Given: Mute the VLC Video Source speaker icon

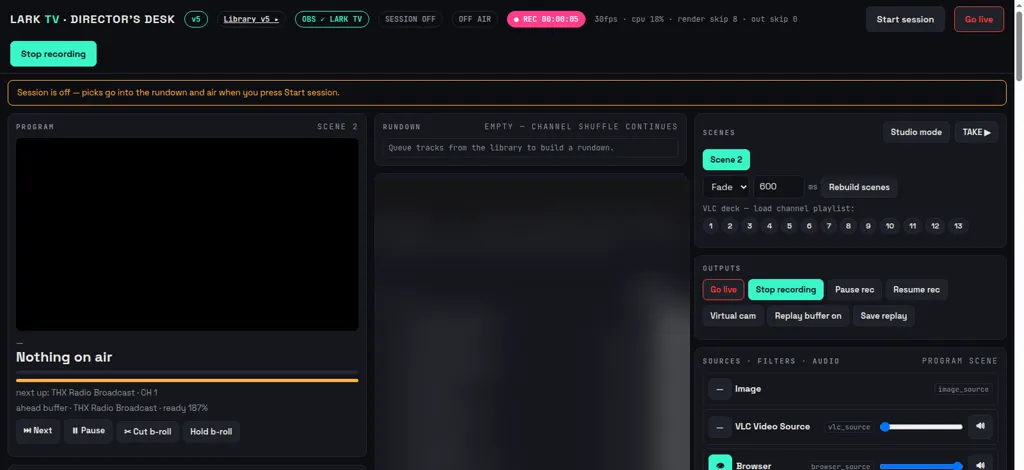Looking at the screenshot, I should coord(980,426).
